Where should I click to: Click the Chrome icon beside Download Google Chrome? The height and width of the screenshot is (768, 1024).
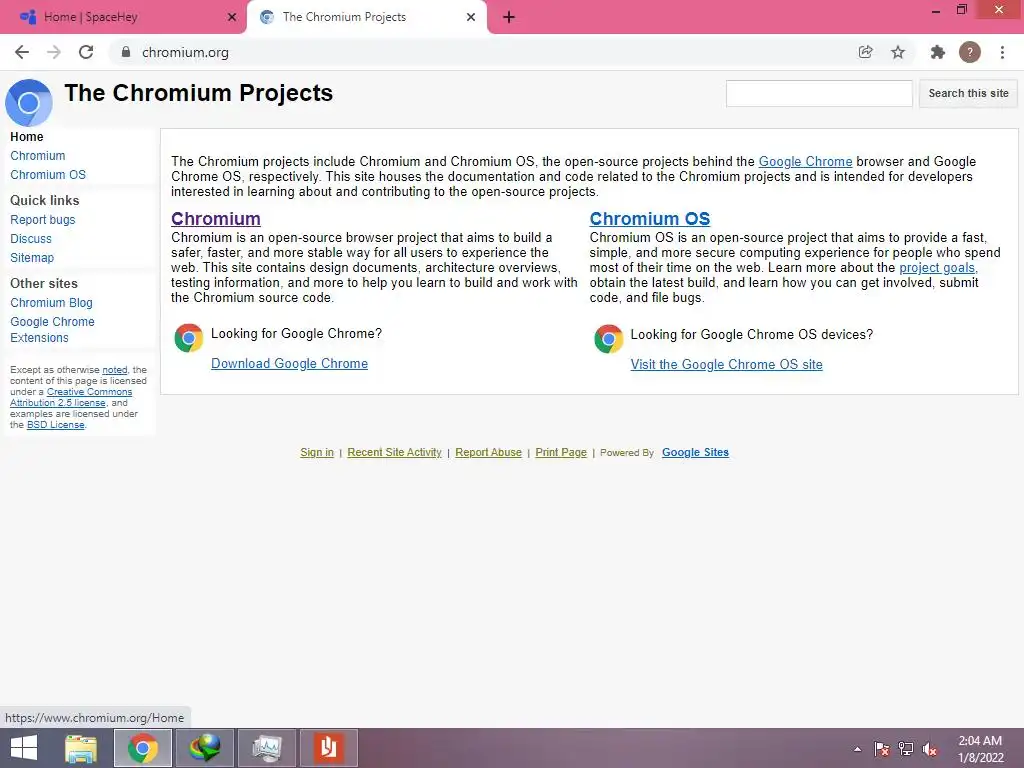(189, 338)
